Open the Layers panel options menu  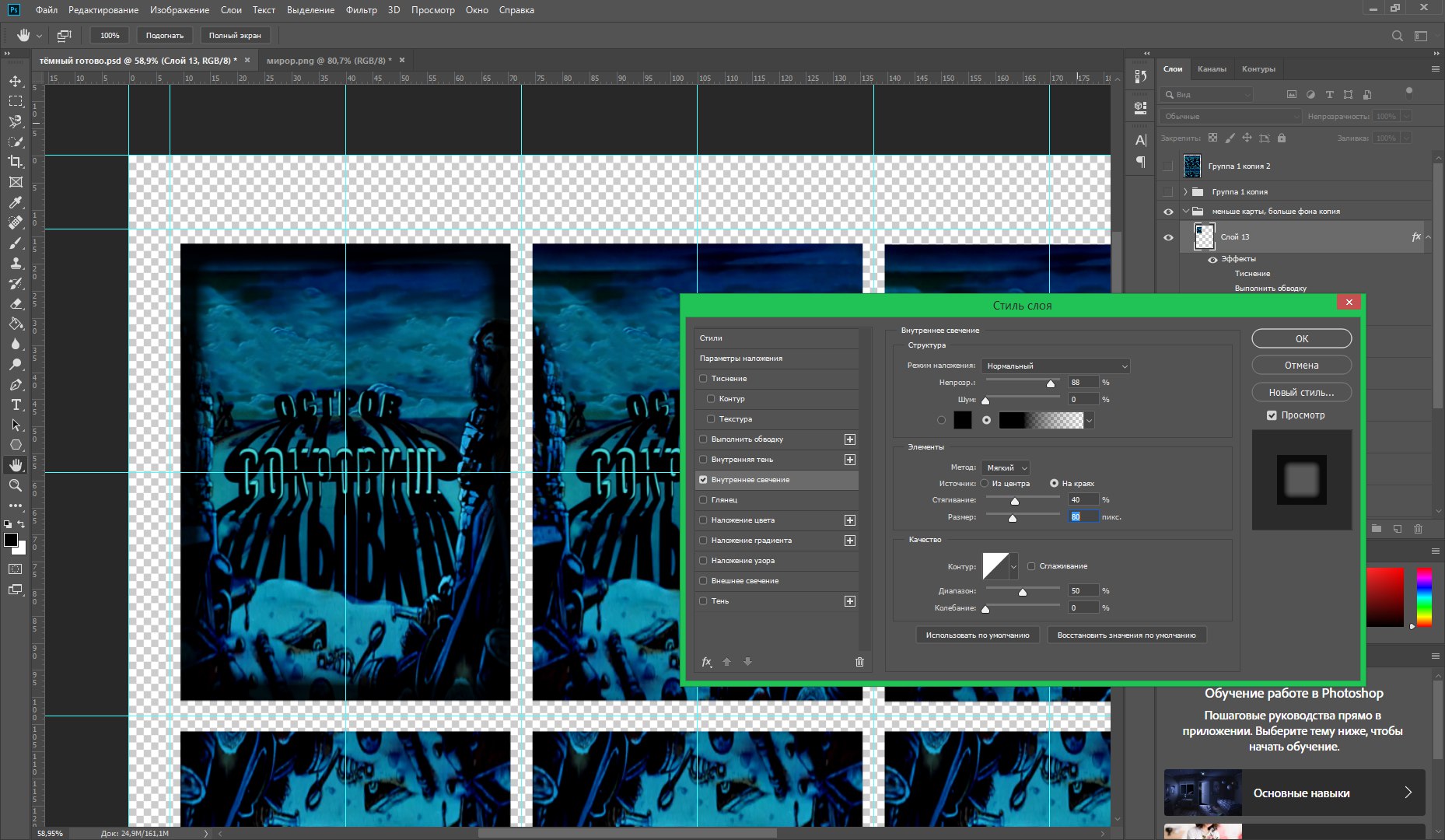(1435, 69)
